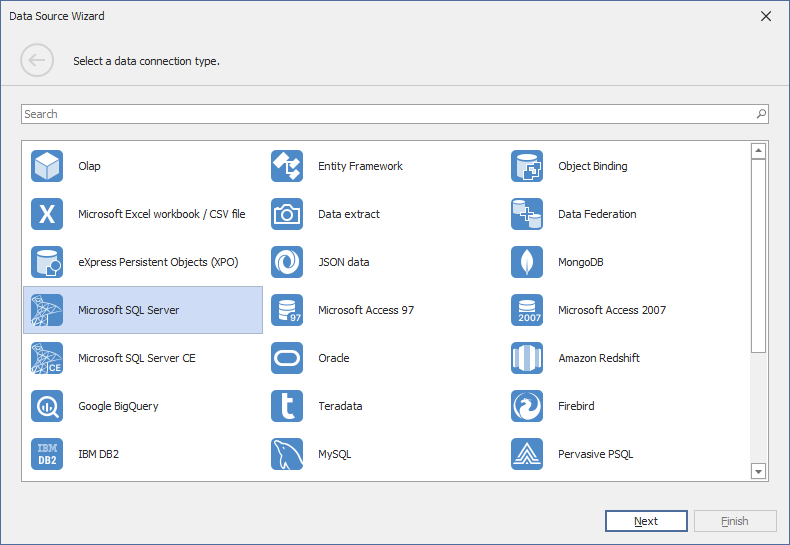Click the vertical scrollbar thumb
Image resolution: width=790 pixels, height=545 pixels.
click(x=758, y=256)
